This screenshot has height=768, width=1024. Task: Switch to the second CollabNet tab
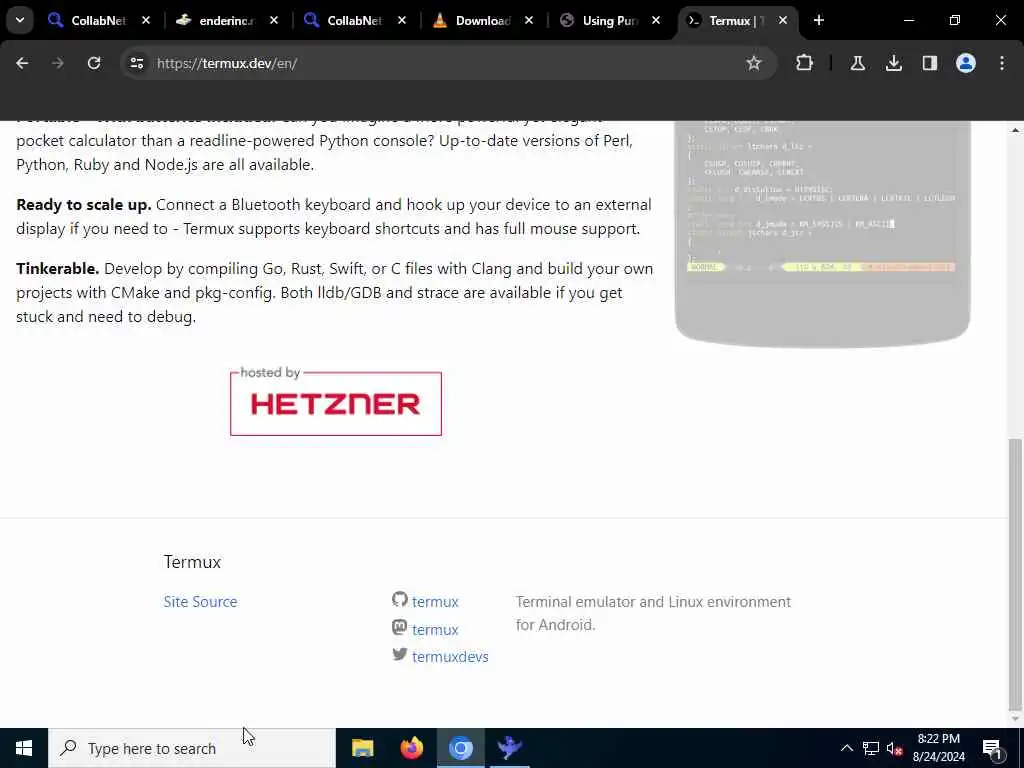355,20
